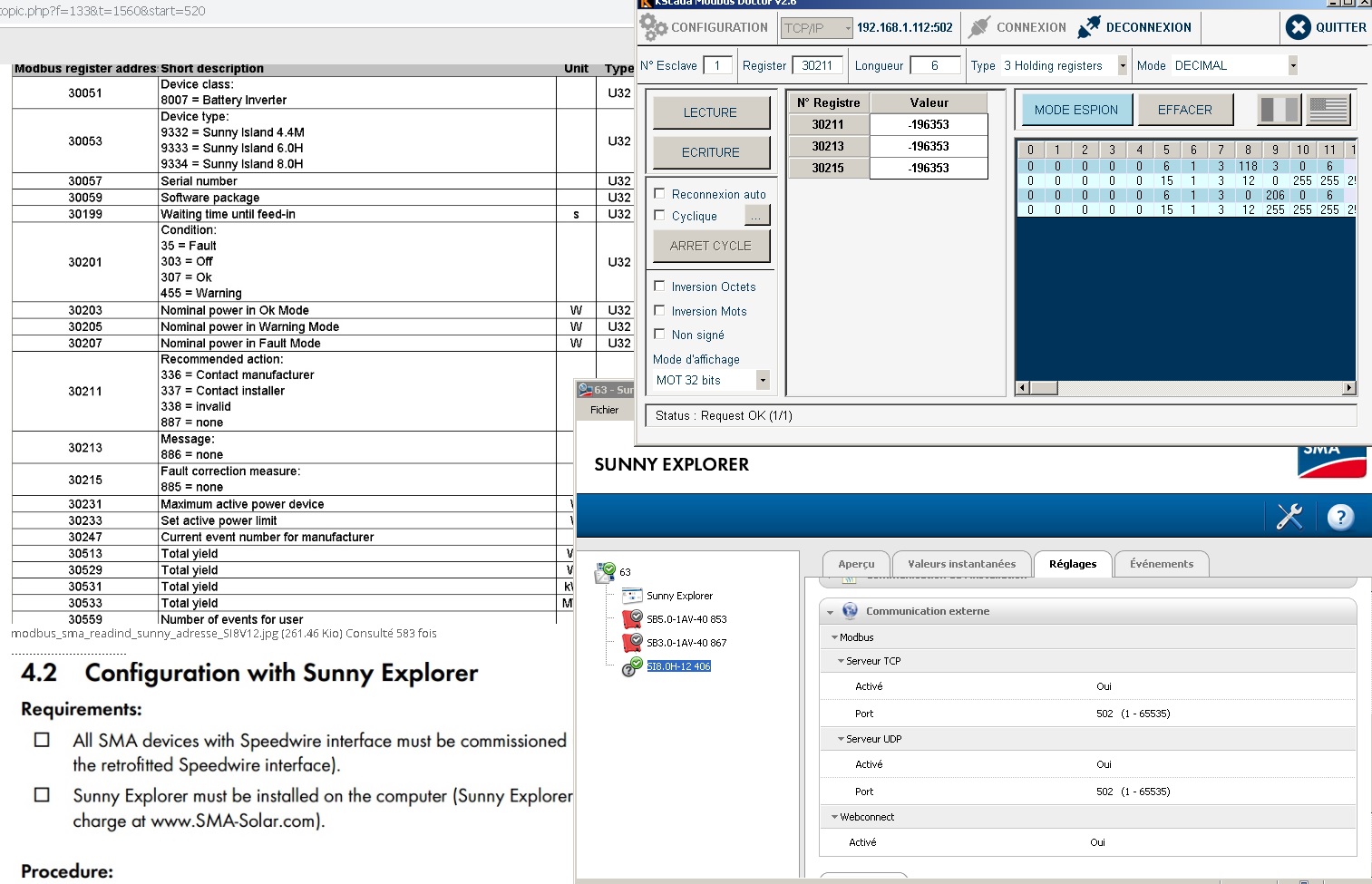This screenshot has height=884, width=1372.
Task: Click the EFFACER button
Action: 1184,110
